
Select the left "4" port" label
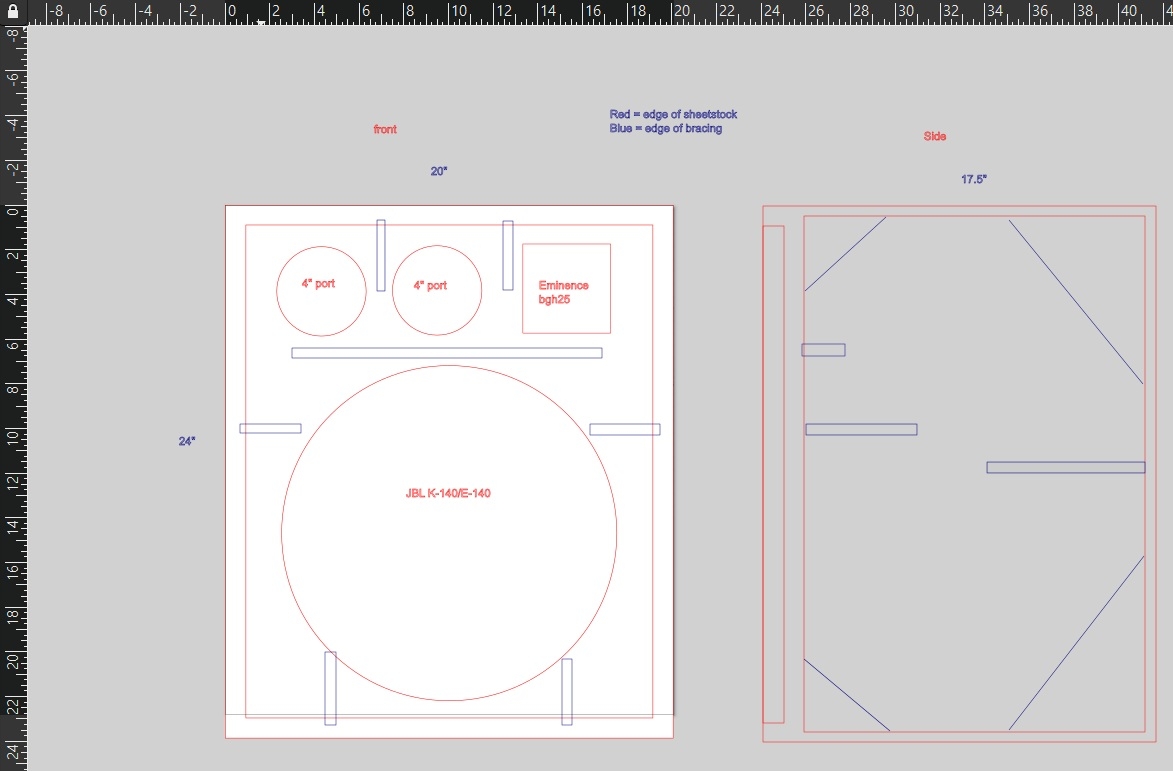click(319, 283)
